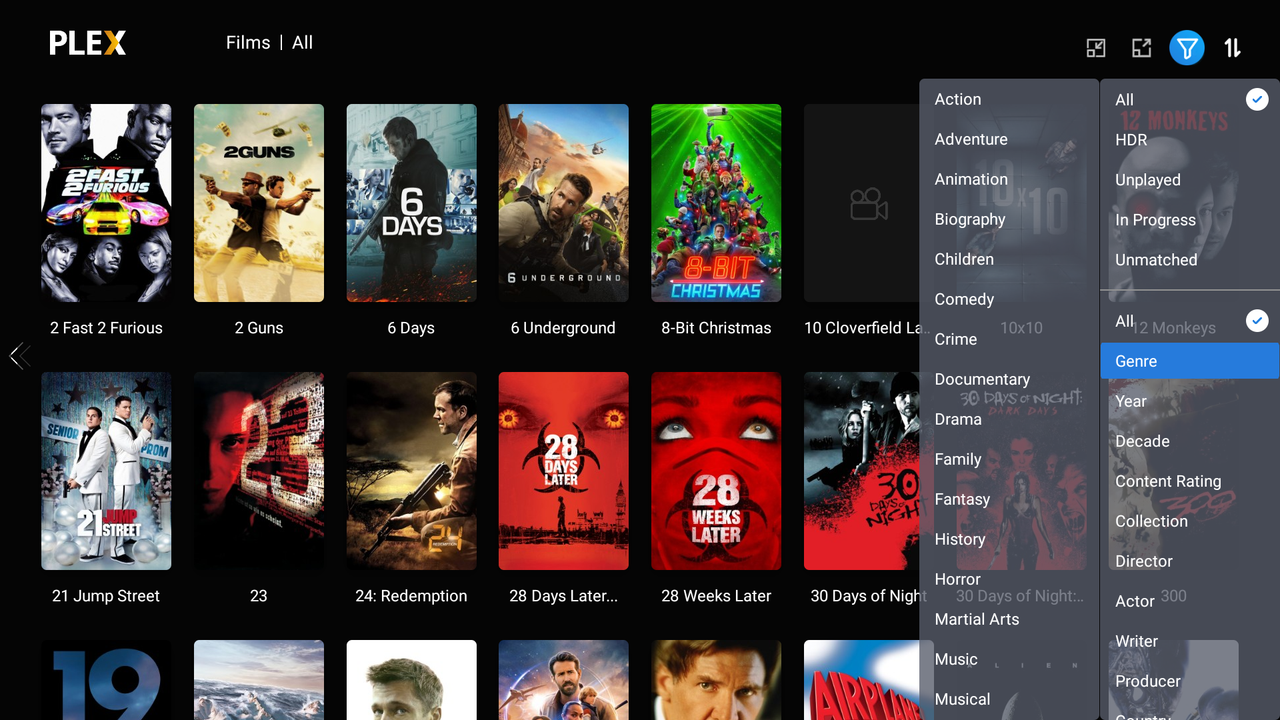Open Actor filter submenu
Viewport: 1280px width, 720px height.
(x=1190, y=601)
